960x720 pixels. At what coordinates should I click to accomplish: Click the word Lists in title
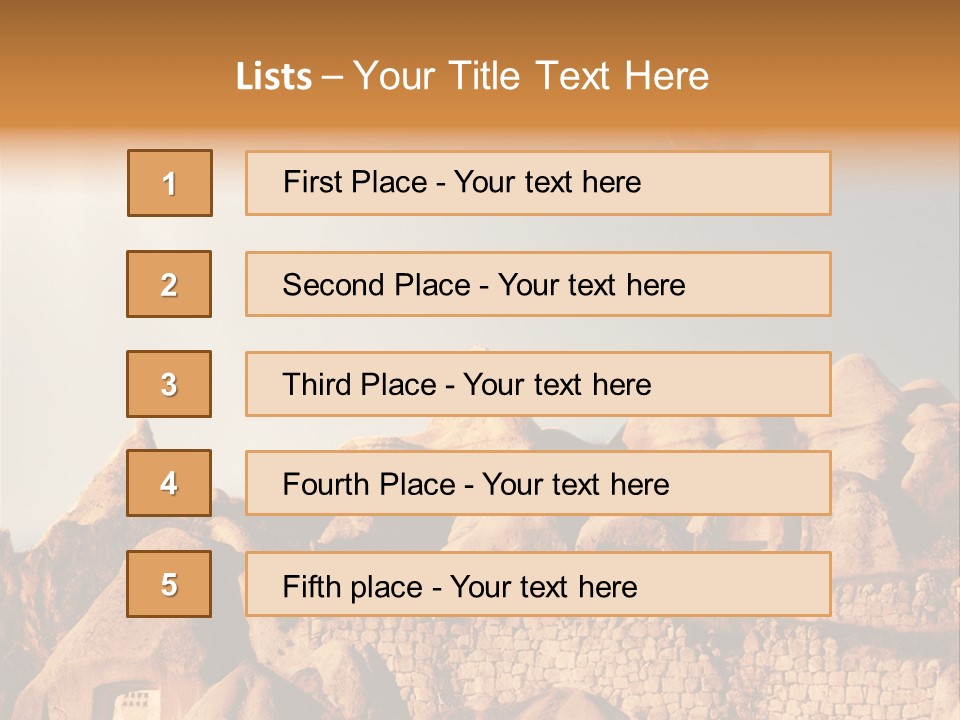point(274,77)
